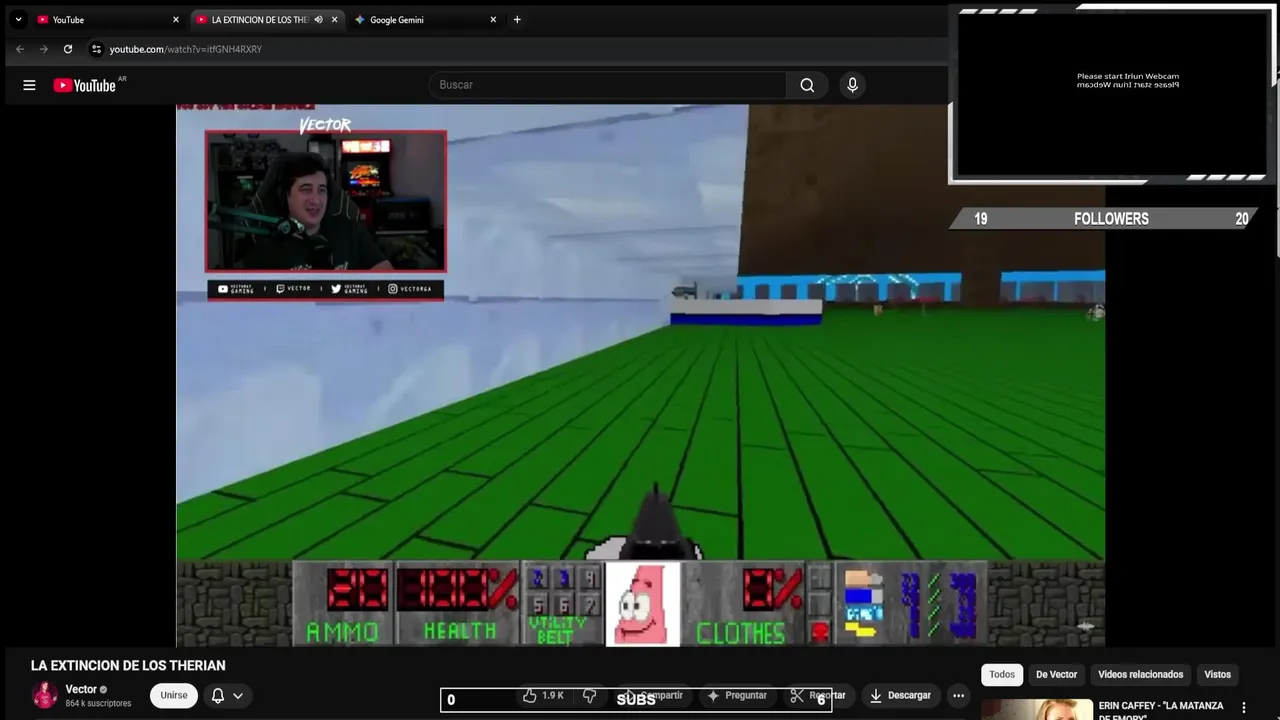Select the De Vector filter chip
The width and height of the screenshot is (1280, 720).
[1056, 674]
